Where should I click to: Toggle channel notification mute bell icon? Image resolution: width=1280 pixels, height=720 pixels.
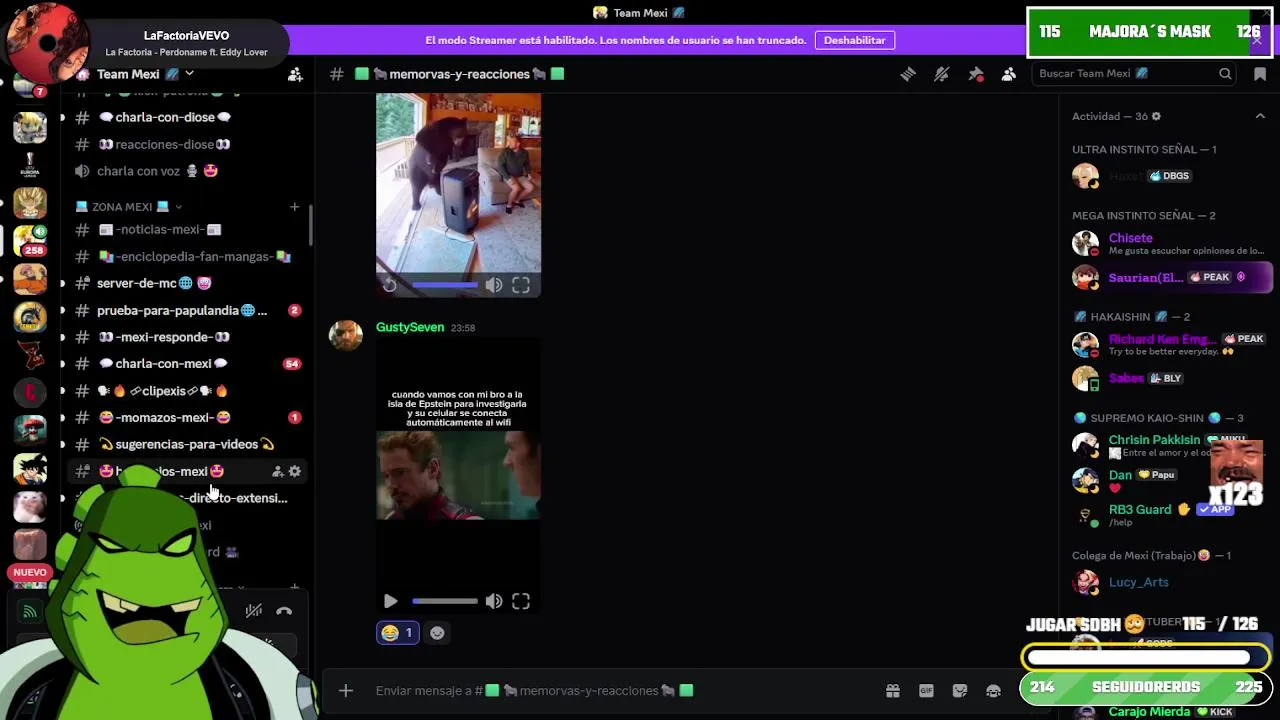click(941, 74)
